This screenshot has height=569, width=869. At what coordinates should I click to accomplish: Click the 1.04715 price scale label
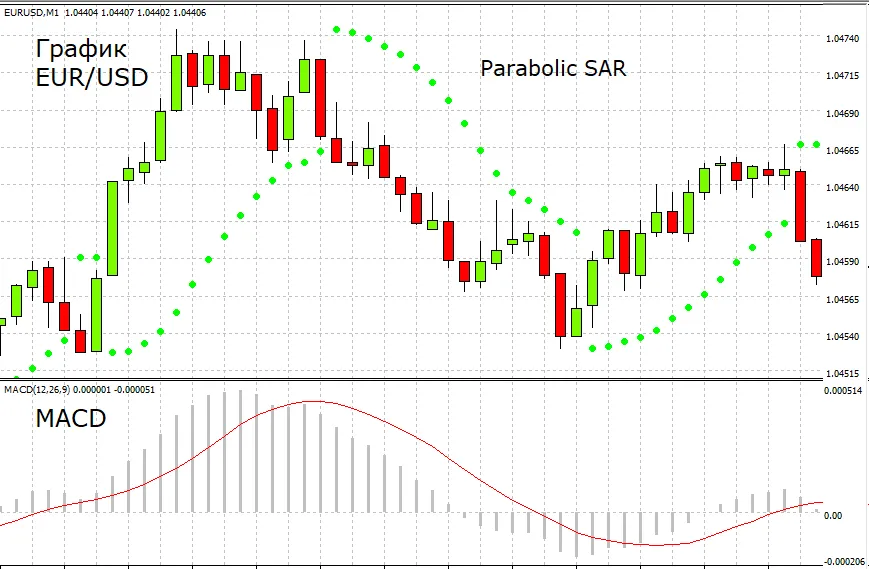[x=842, y=76]
